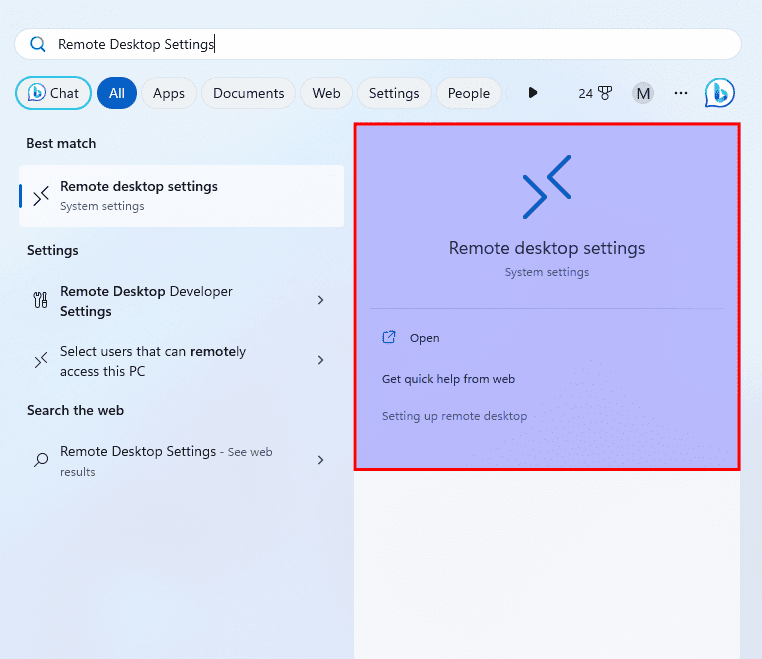This screenshot has width=762, height=659.
Task: Select the People filter tab
Action: pyautogui.click(x=468, y=93)
